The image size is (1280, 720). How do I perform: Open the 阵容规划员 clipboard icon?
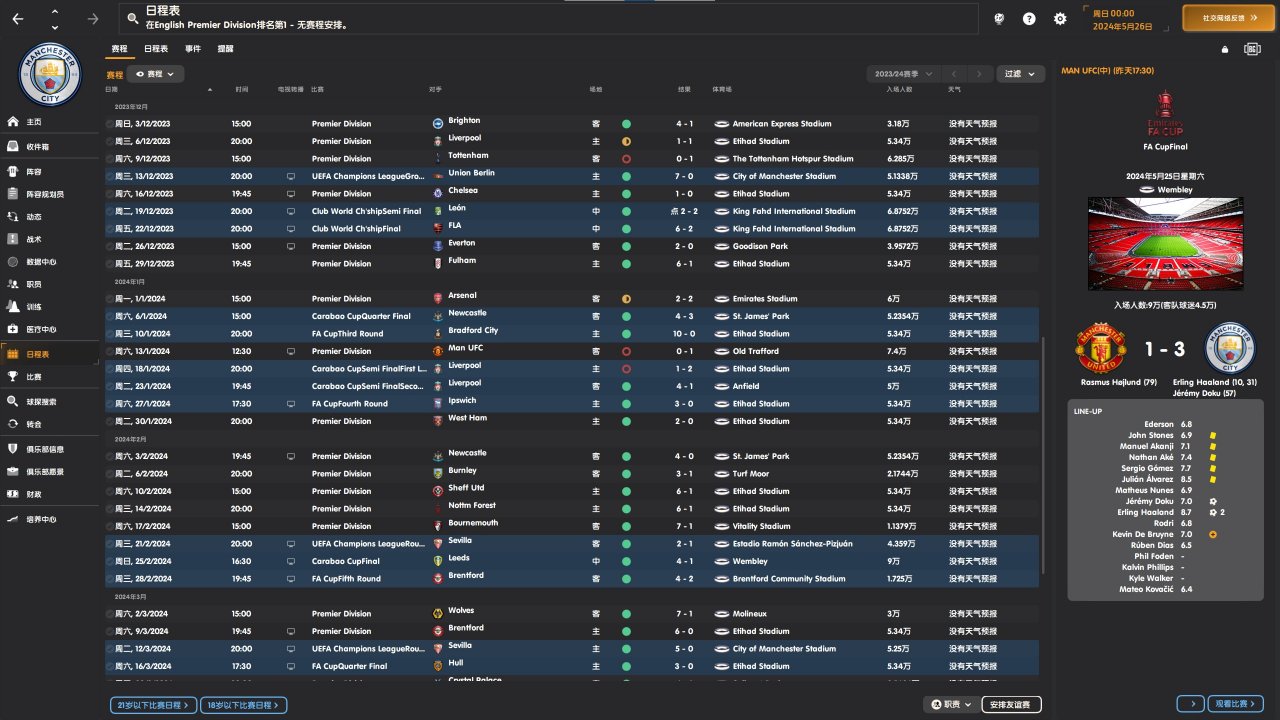pyautogui.click(x=13, y=193)
